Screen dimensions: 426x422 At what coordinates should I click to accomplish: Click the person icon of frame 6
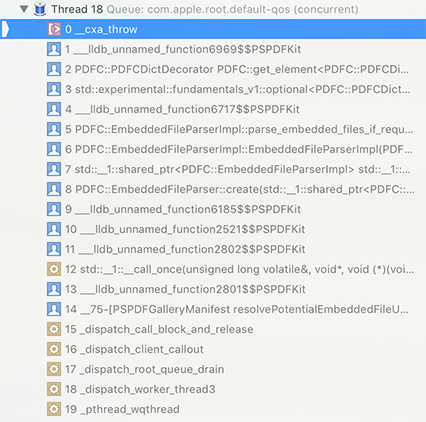[54, 149]
